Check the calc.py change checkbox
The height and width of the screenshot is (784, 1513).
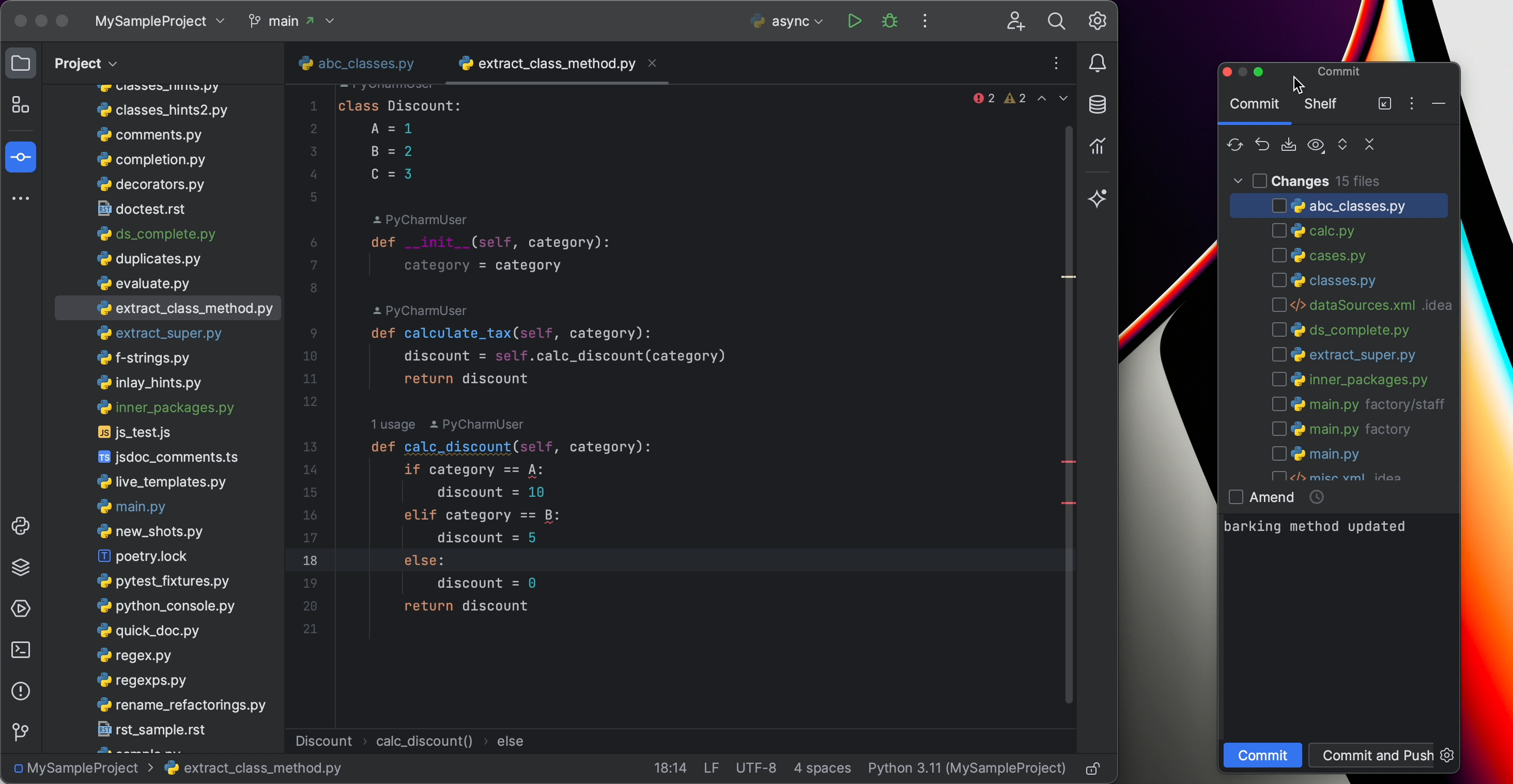(1279, 231)
